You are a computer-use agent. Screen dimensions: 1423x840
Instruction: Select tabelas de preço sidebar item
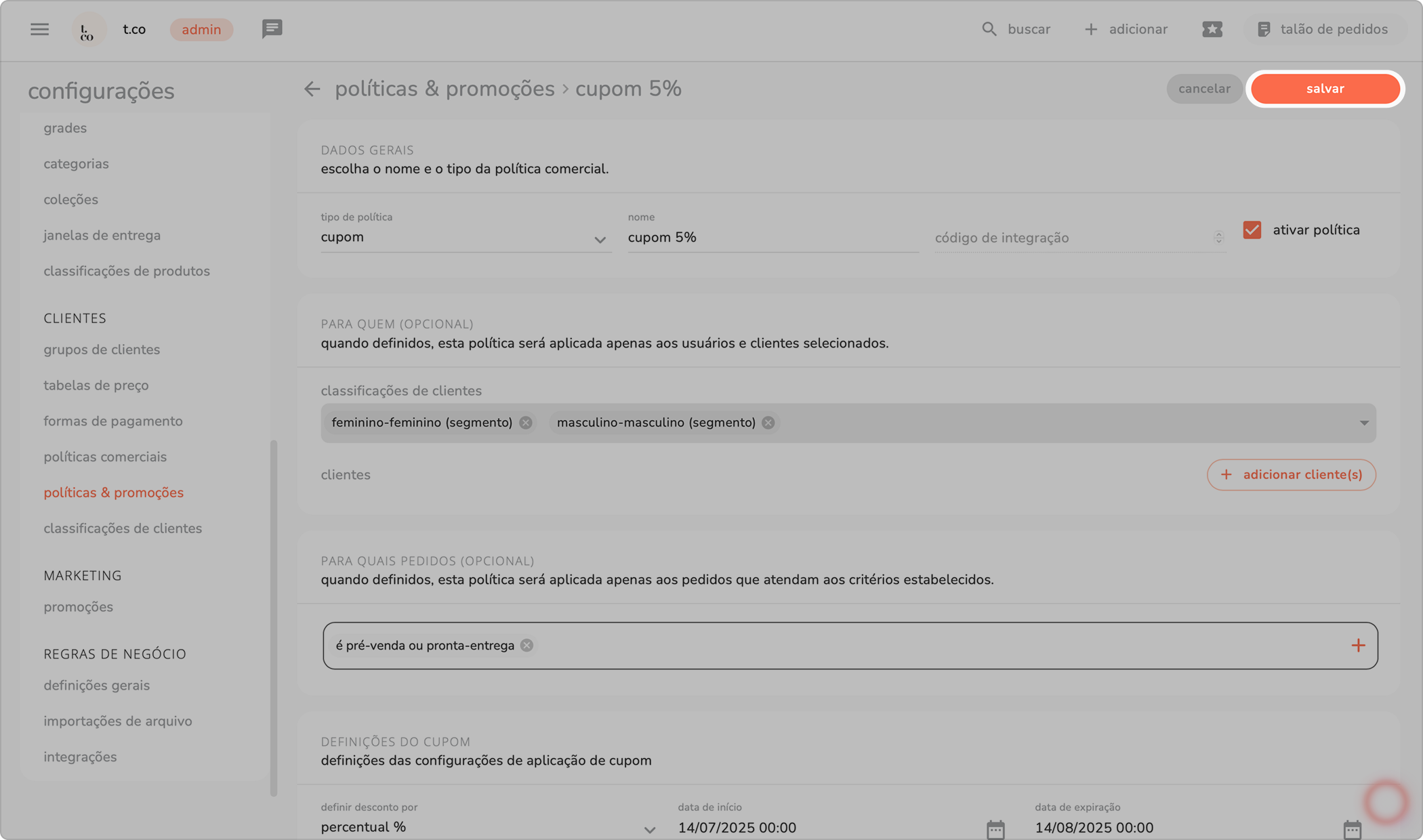[96, 385]
